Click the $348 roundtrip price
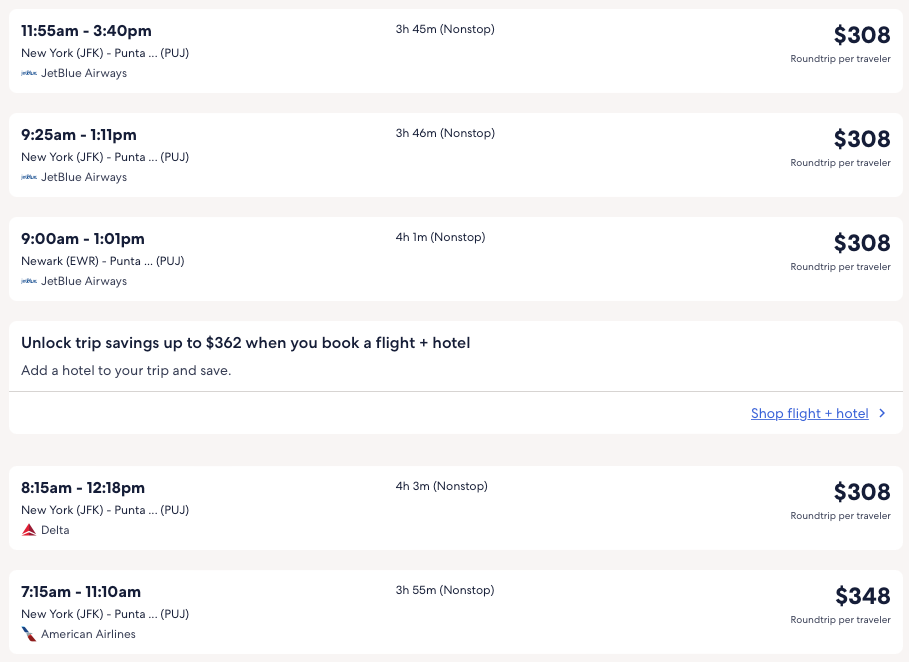The width and height of the screenshot is (909, 662). point(862,596)
